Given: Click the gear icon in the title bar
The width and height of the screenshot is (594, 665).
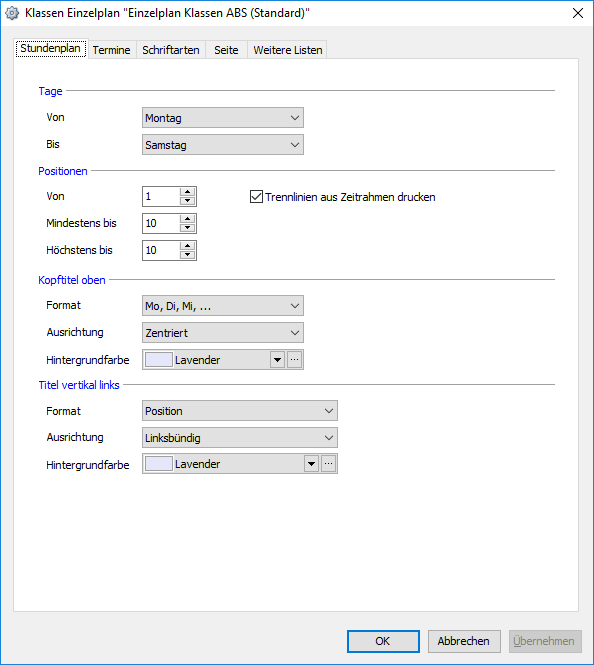Looking at the screenshot, I should tap(12, 13).
